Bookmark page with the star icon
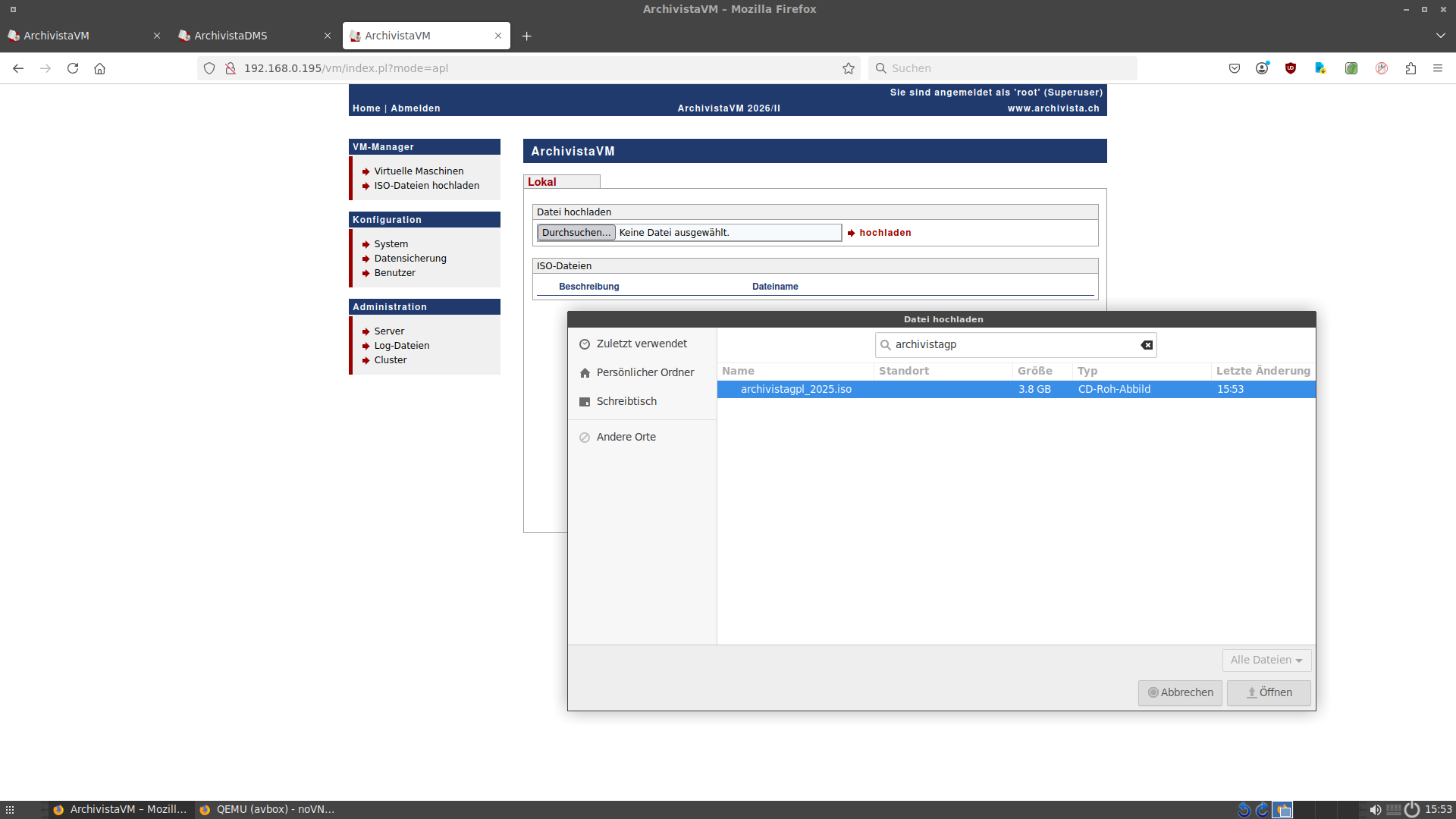1456x819 pixels. (848, 68)
